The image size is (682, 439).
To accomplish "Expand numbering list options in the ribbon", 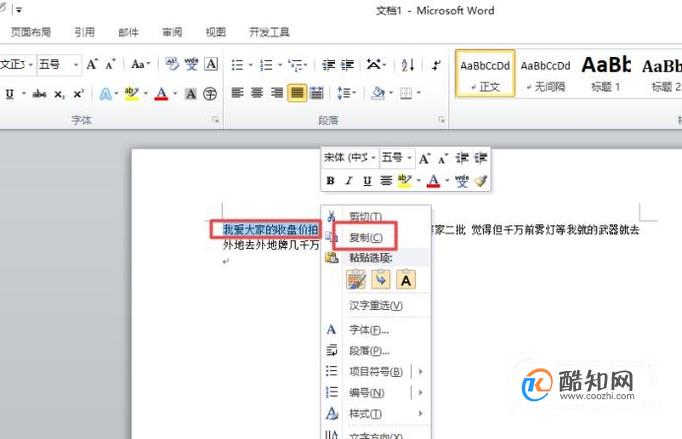I will click(280, 65).
